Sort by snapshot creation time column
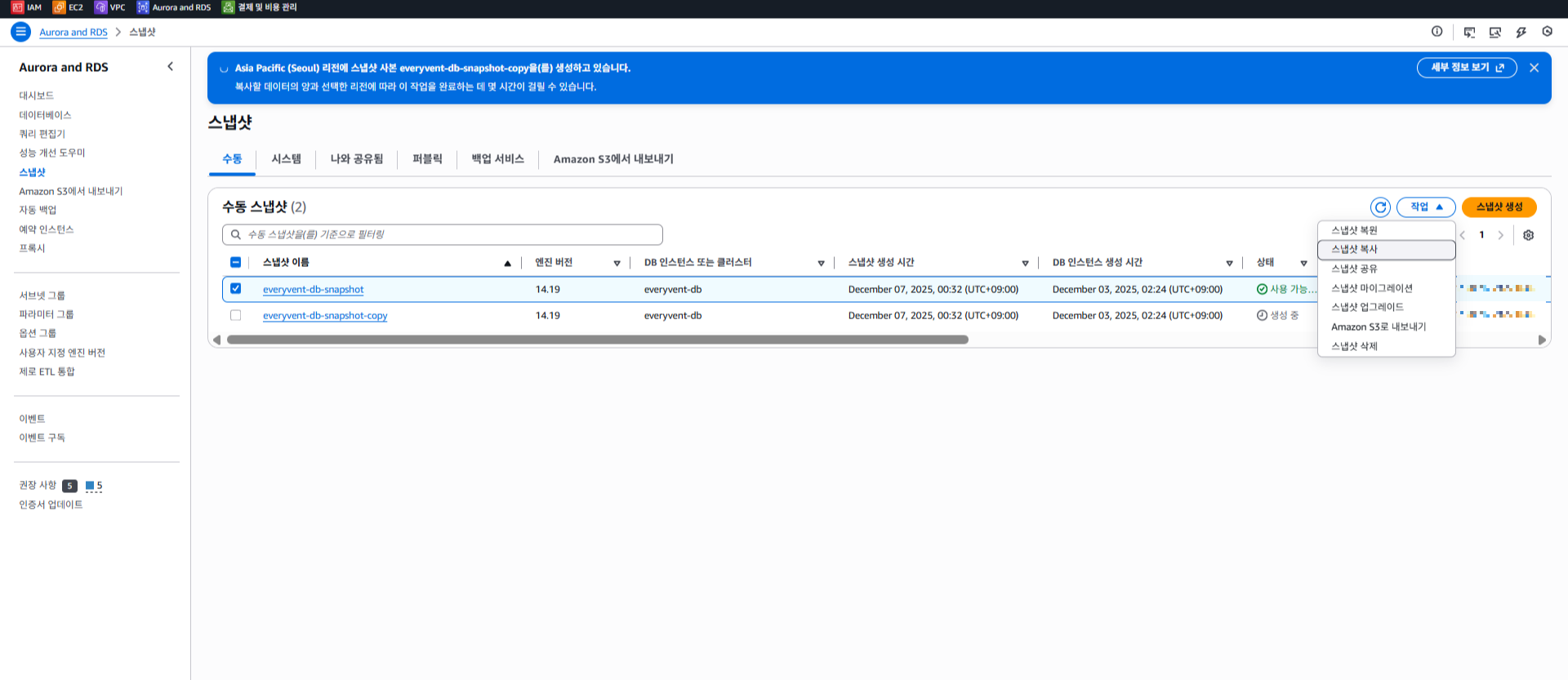The image size is (1568, 680). click(x=1025, y=263)
